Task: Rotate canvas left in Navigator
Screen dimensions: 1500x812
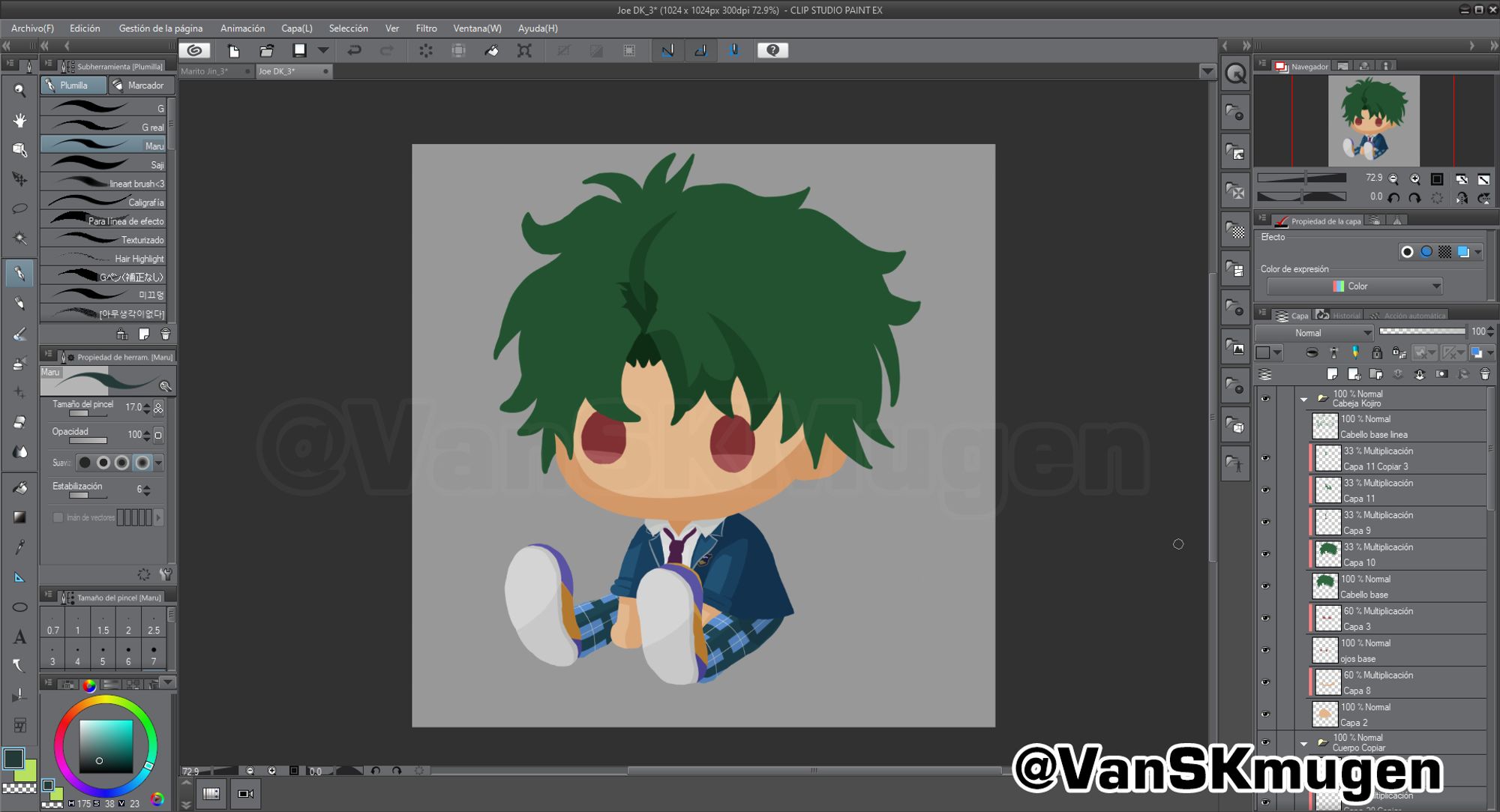Action: click(1393, 198)
